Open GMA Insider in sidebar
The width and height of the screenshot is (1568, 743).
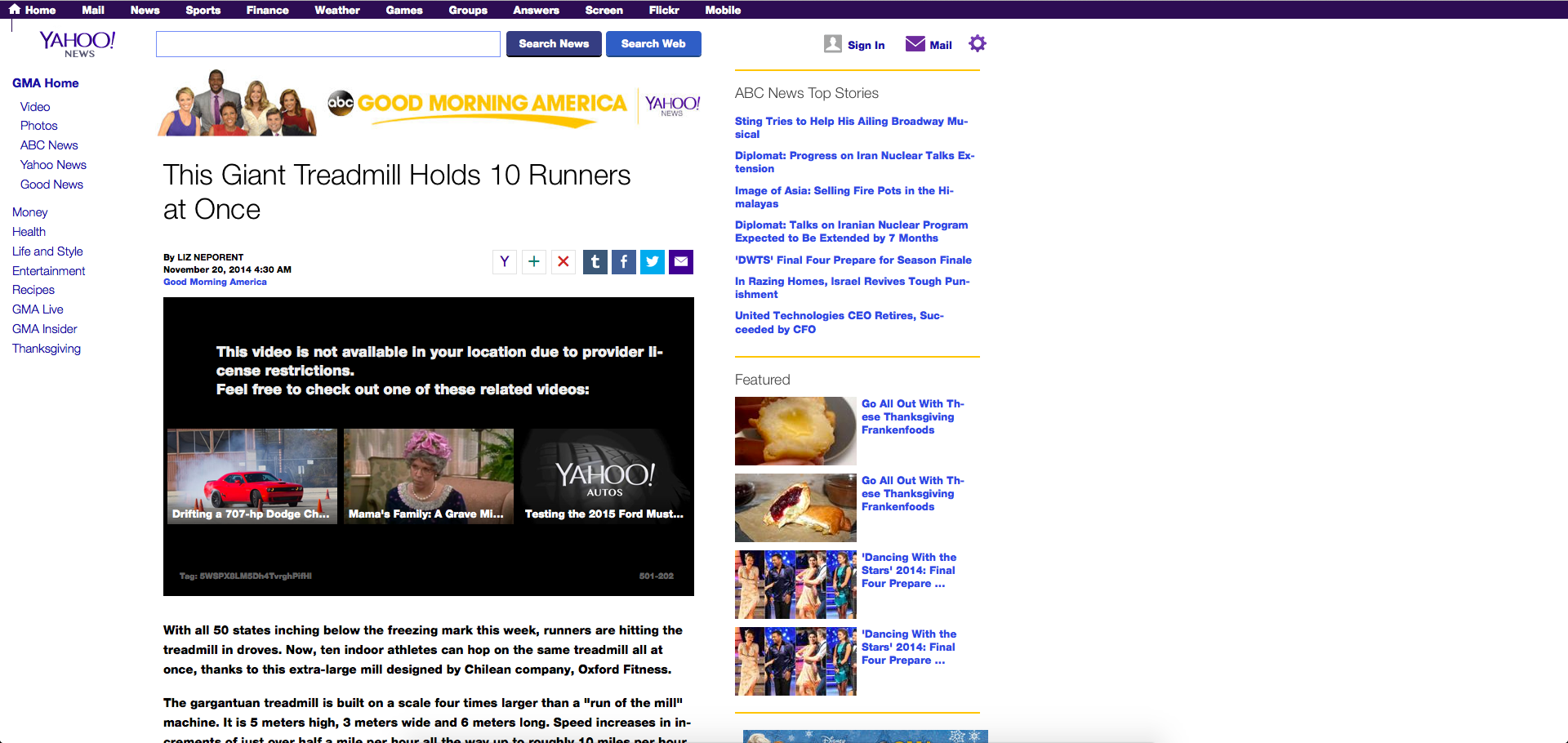point(45,329)
